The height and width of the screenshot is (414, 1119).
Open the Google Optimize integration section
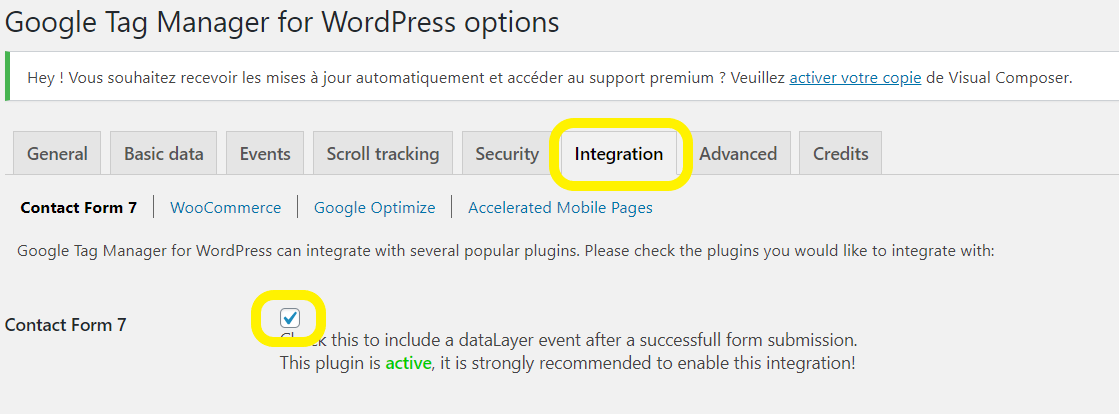click(375, 208)
